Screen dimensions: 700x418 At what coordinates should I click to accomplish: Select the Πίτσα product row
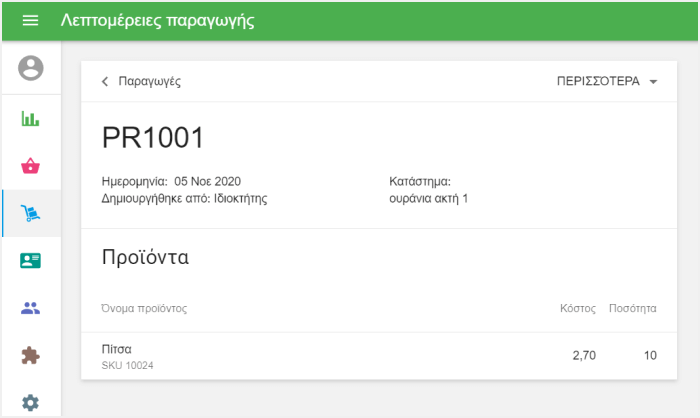(378, 356)
